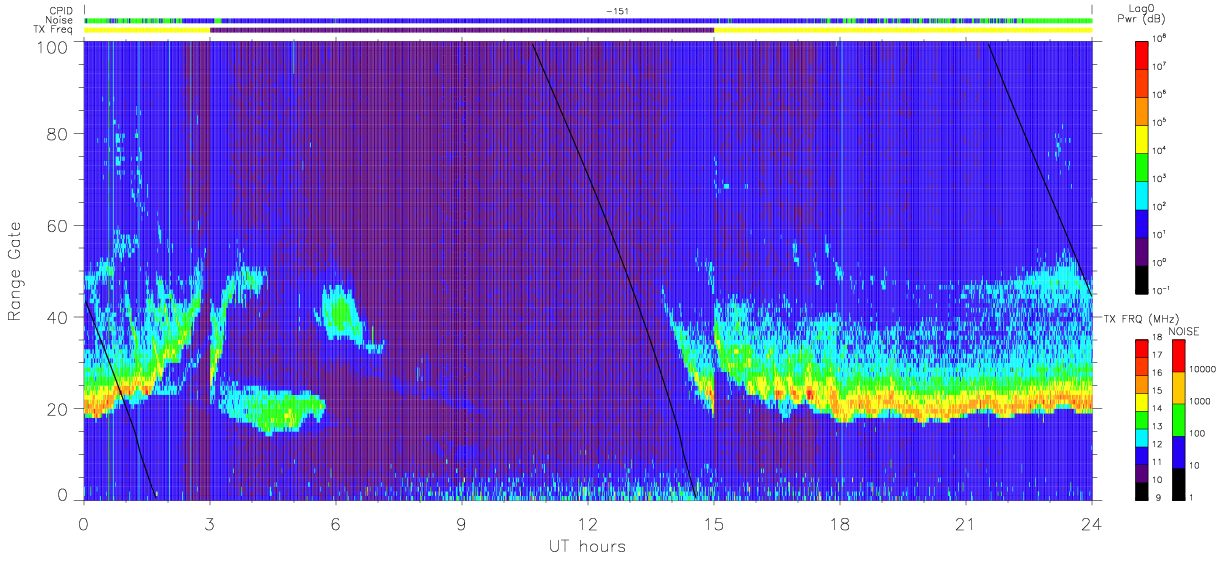Click the y-axis tick label '40'
Image resolution: width=1228 pixels, height=567 pixels.
pyautogui.click(x=57, y=317)
